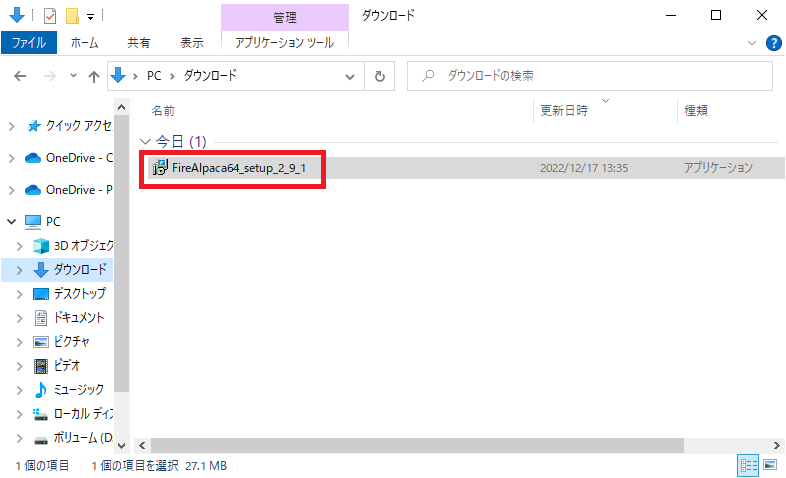Expand the OneDrive - C tree node
This screenshot has width=786, height=478.
coord(12,158)
